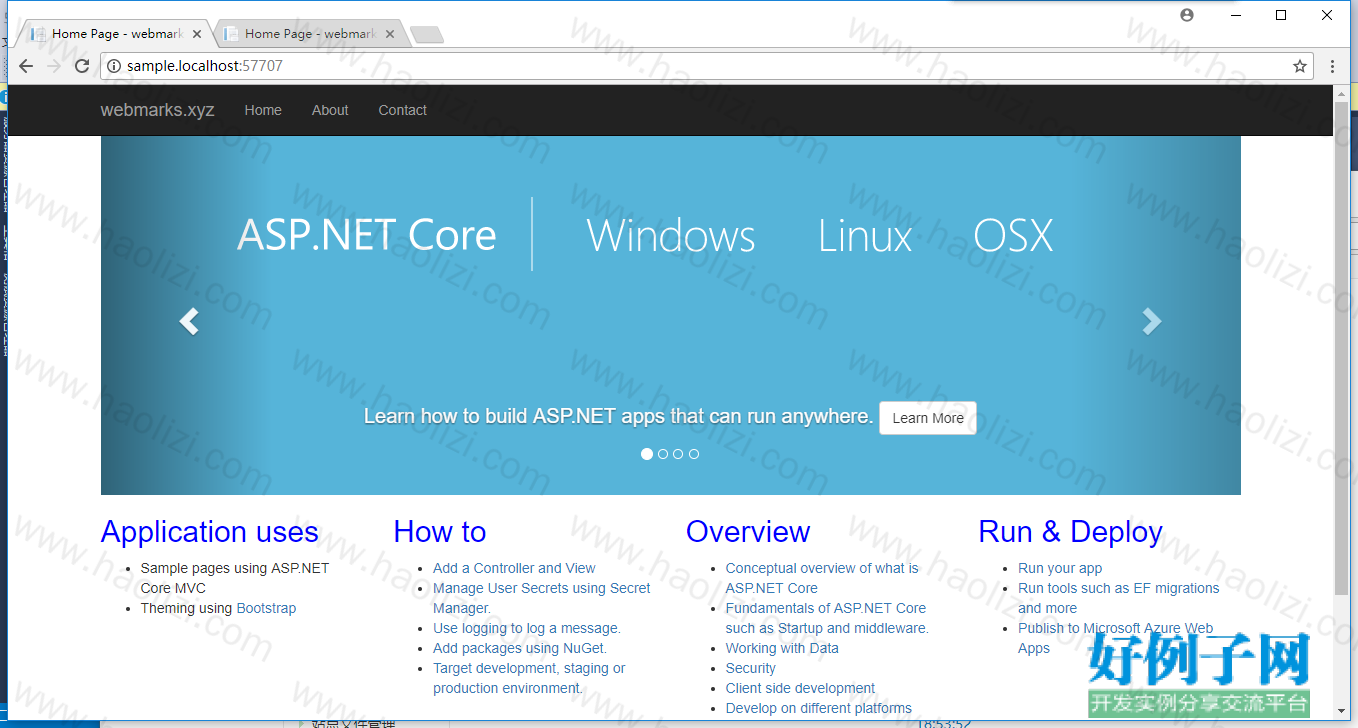This screenshot has height=728, width=1358.
Task: Open 'Target development, staging or production environment' link
Action: tap(529, 678)
